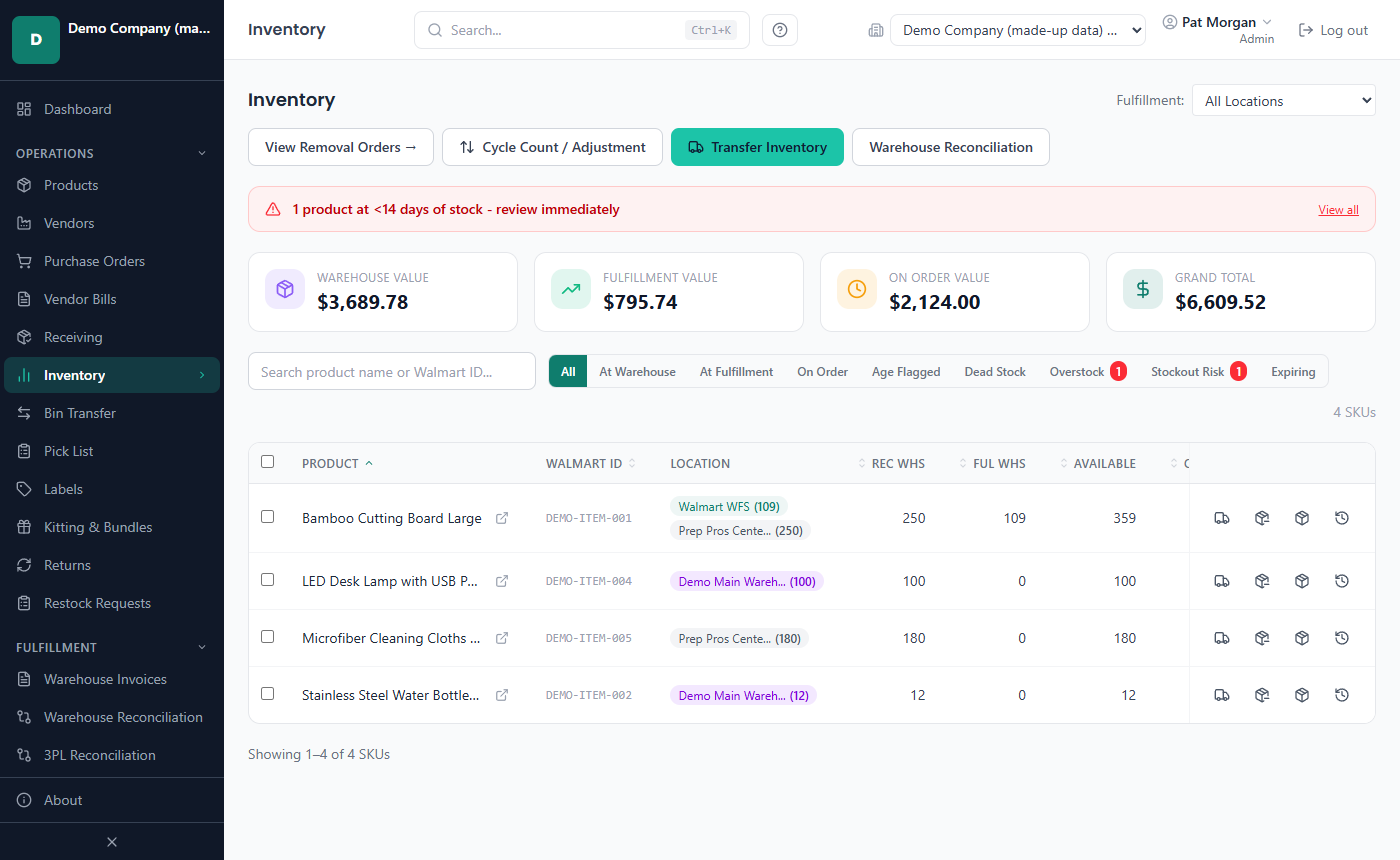This screenshot has width=1400, height=860.
Task: Click the truck icon in the Stainless Steel Water Bottle row
Action: point(1222,695)
